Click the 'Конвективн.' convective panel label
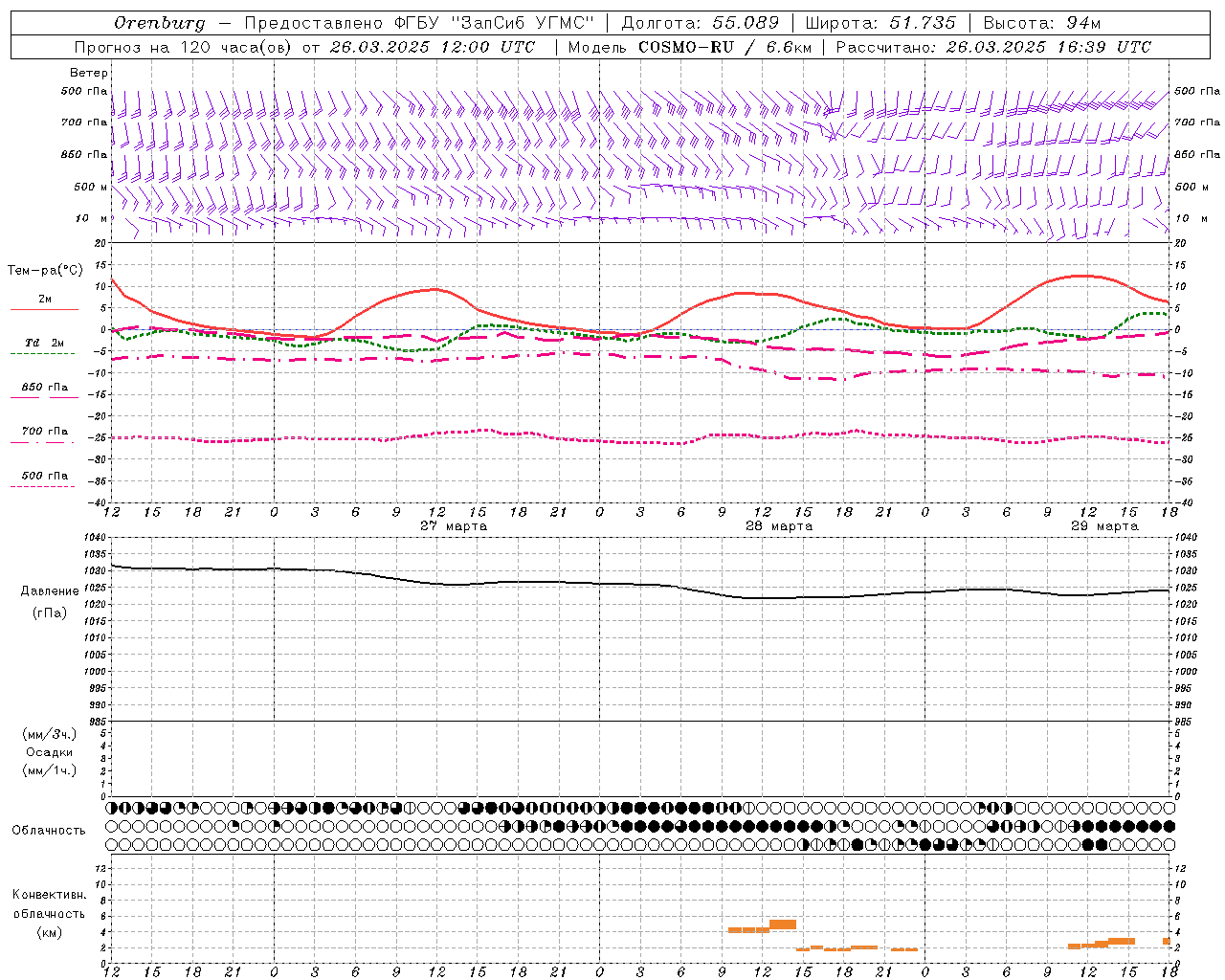 click(x=50, y=895)
